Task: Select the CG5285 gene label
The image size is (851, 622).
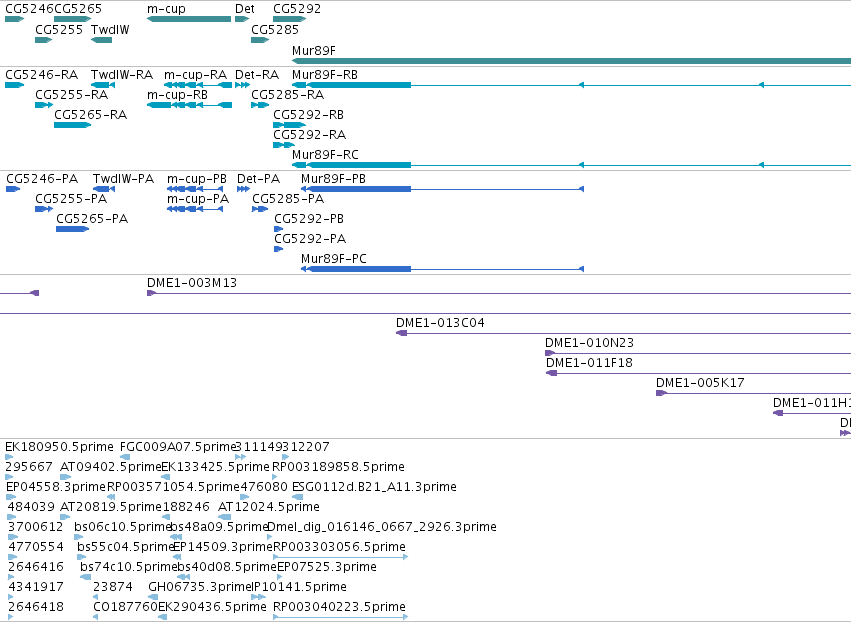Action: pyautogui.click(x=275, y=29)
